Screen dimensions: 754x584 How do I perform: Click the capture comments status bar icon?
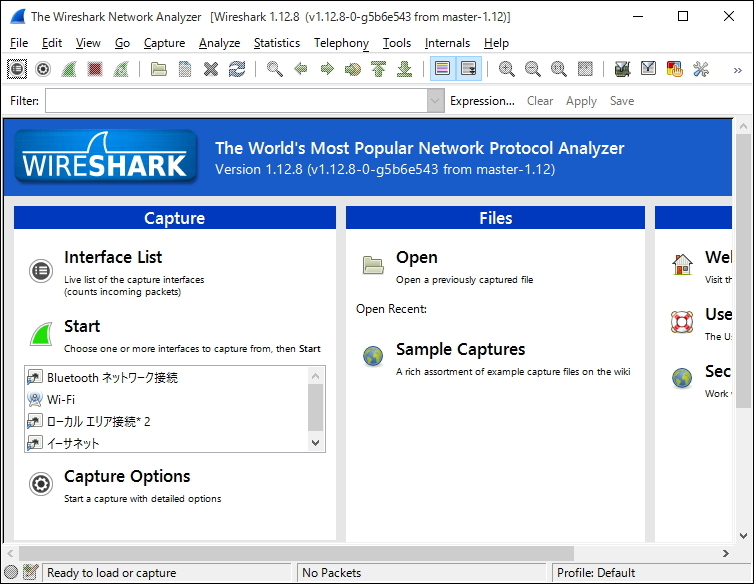click(x=30, y=572)
